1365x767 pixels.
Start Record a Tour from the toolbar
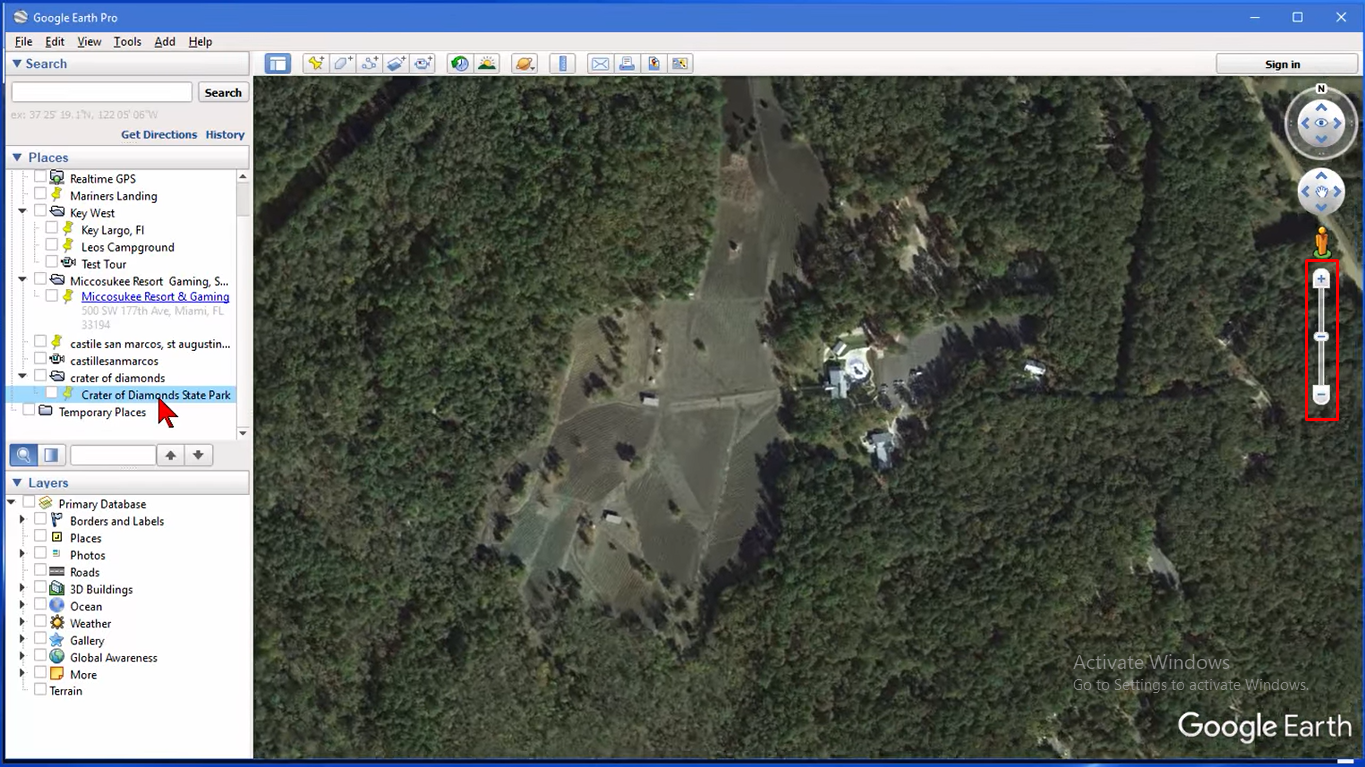pyautogui.click(x=424, y=64)
